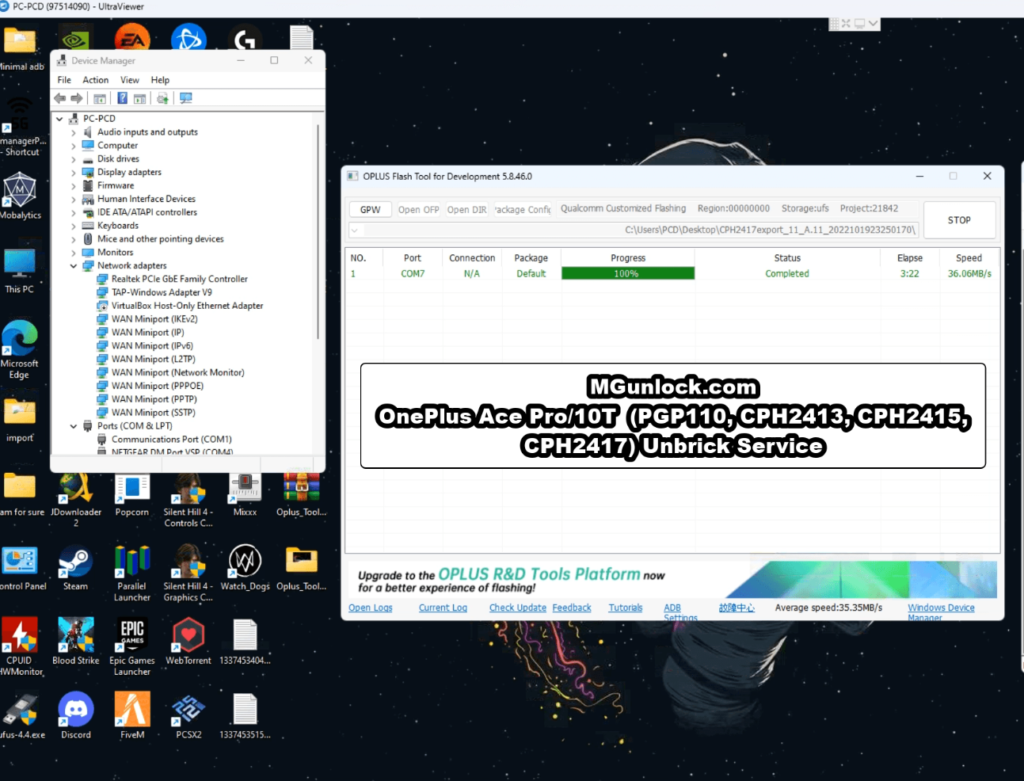1024x781 pixels.
Task: Select Communications Port (COM1)
Action: pyautogui.click(x=171, y=439)
